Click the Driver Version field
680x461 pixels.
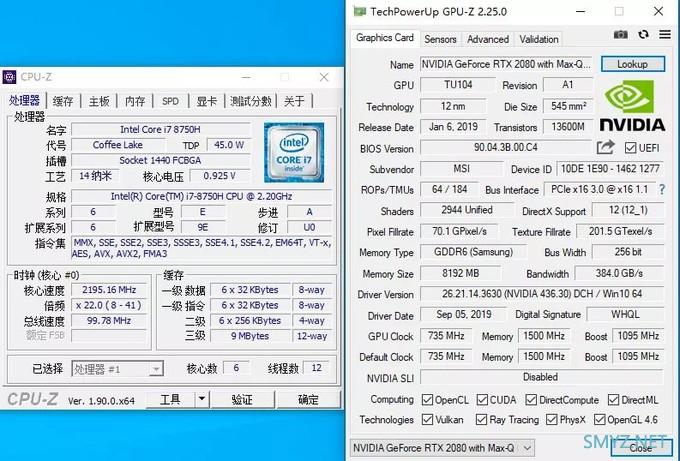tap(542, 294)
